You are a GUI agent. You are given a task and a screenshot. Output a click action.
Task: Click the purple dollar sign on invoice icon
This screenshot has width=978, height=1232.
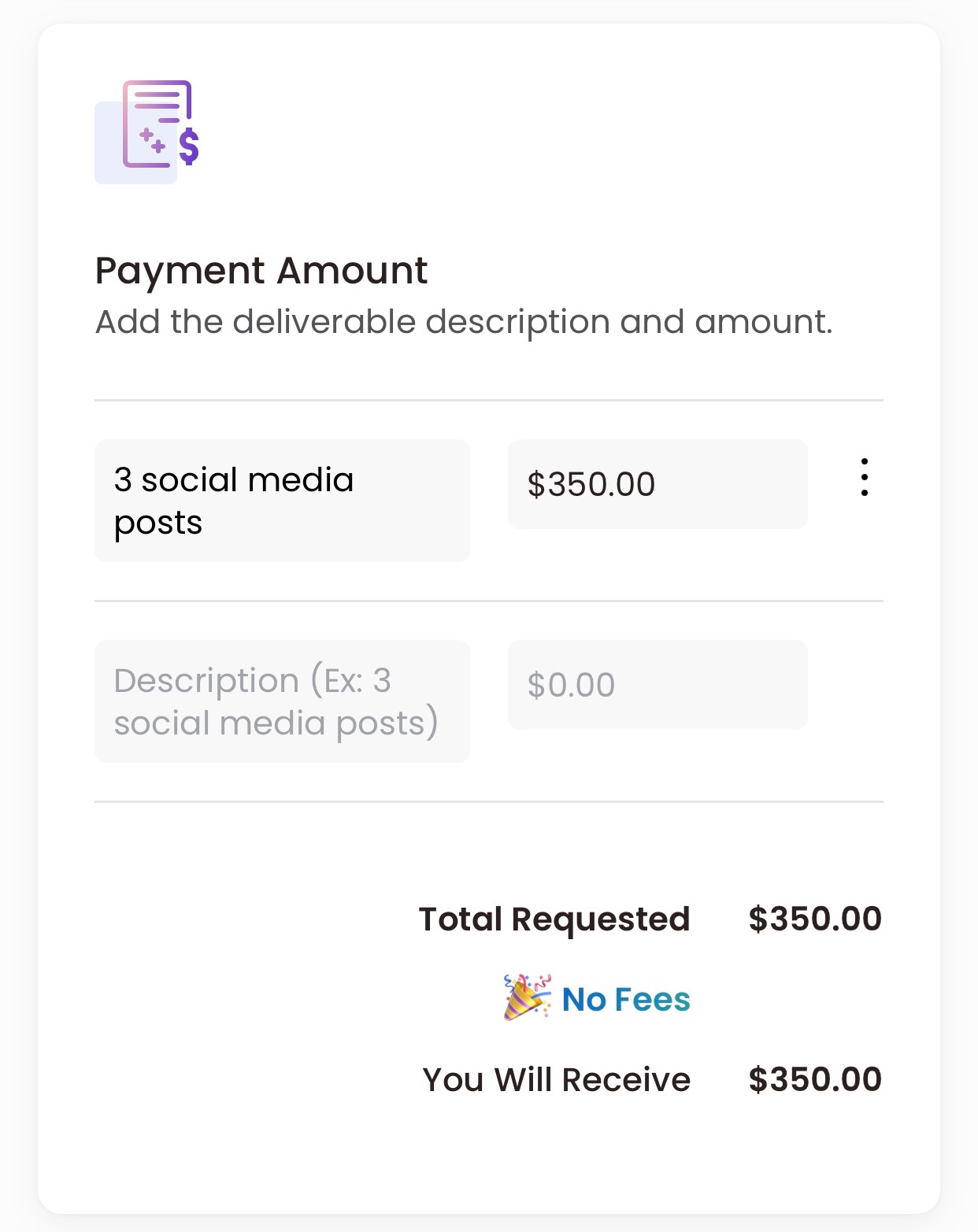pos(189,146)
